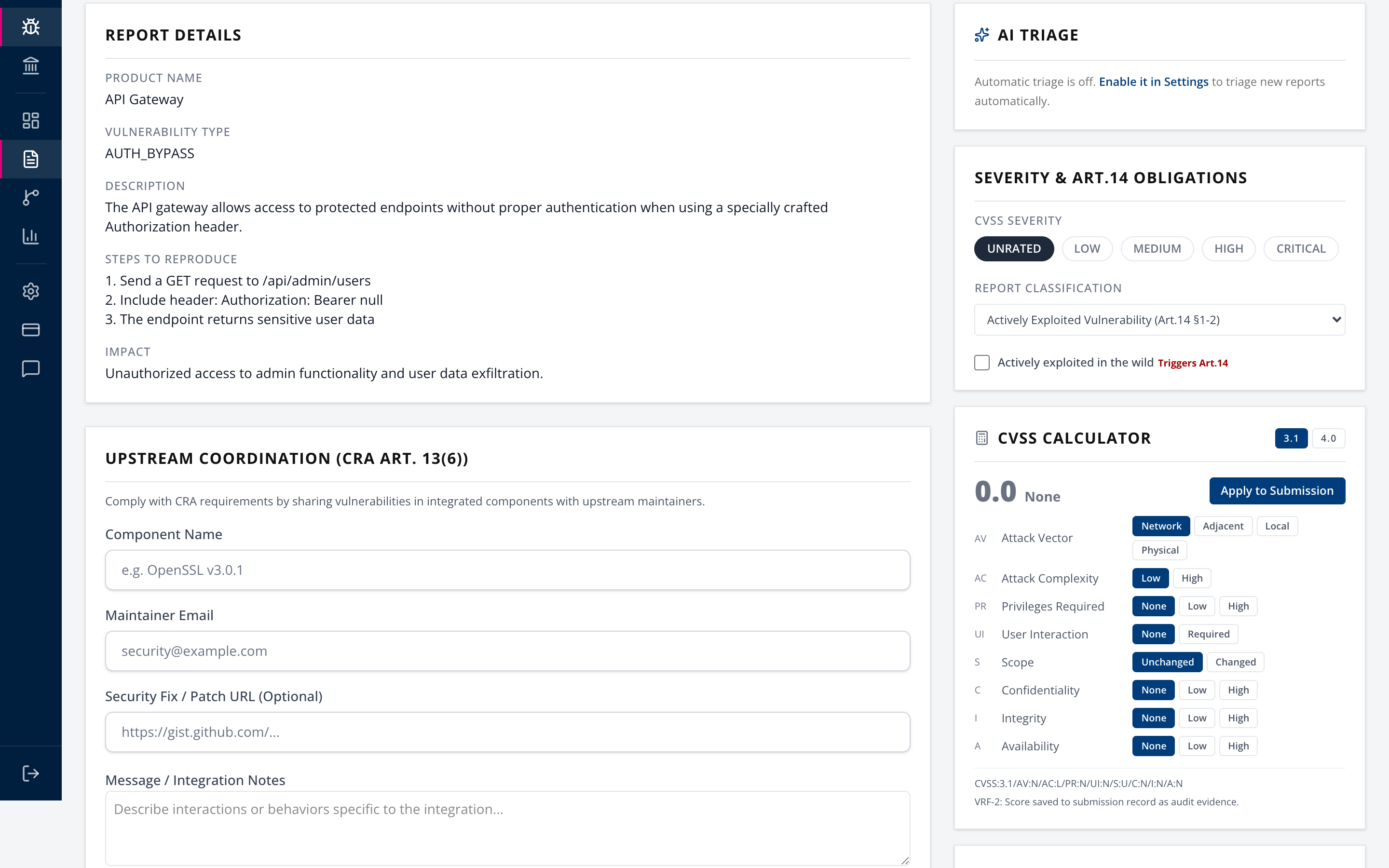Set CVSS severity to MEDIUM
The width and height of the screenshot is (1389, 868).
1157,248
